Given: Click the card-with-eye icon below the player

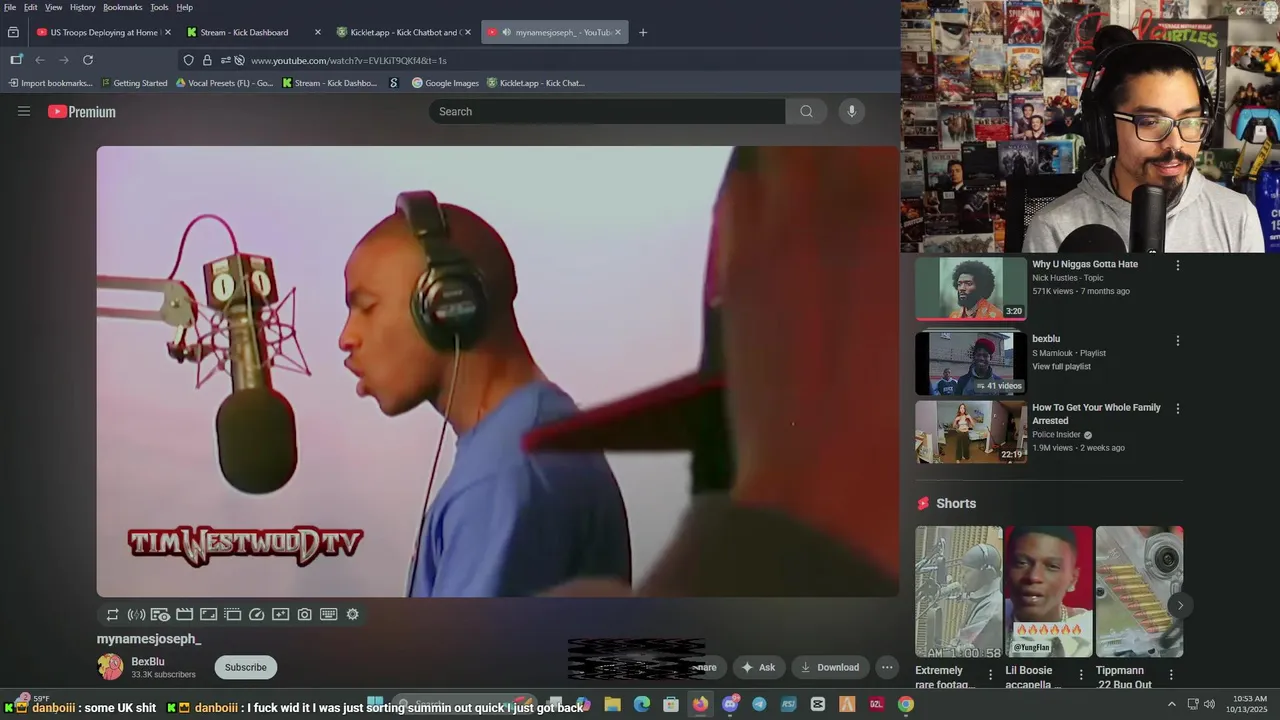Looking at the screenshot, I should point(160,614).
